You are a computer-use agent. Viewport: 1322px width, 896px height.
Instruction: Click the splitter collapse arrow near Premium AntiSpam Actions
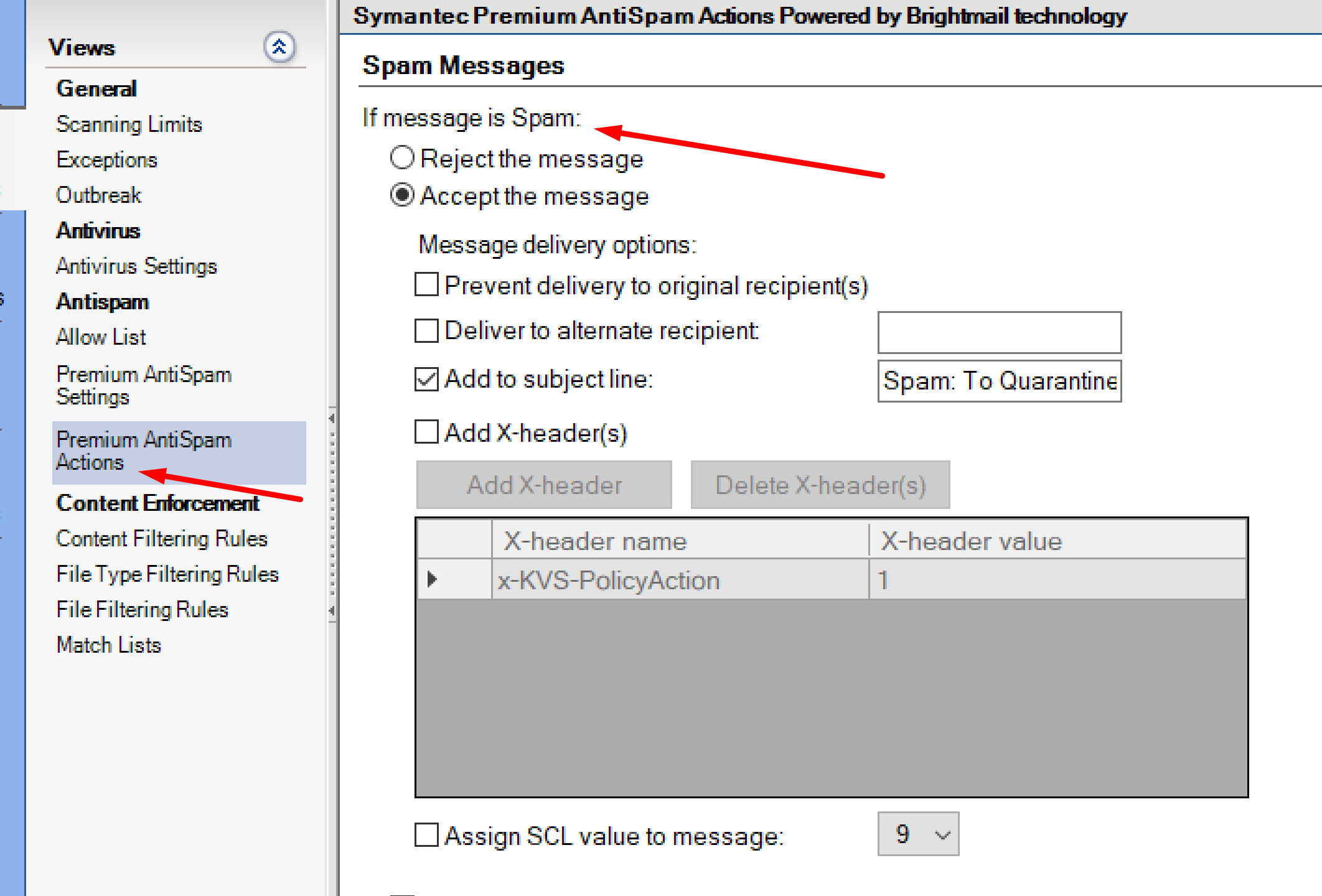click(332, 419)
